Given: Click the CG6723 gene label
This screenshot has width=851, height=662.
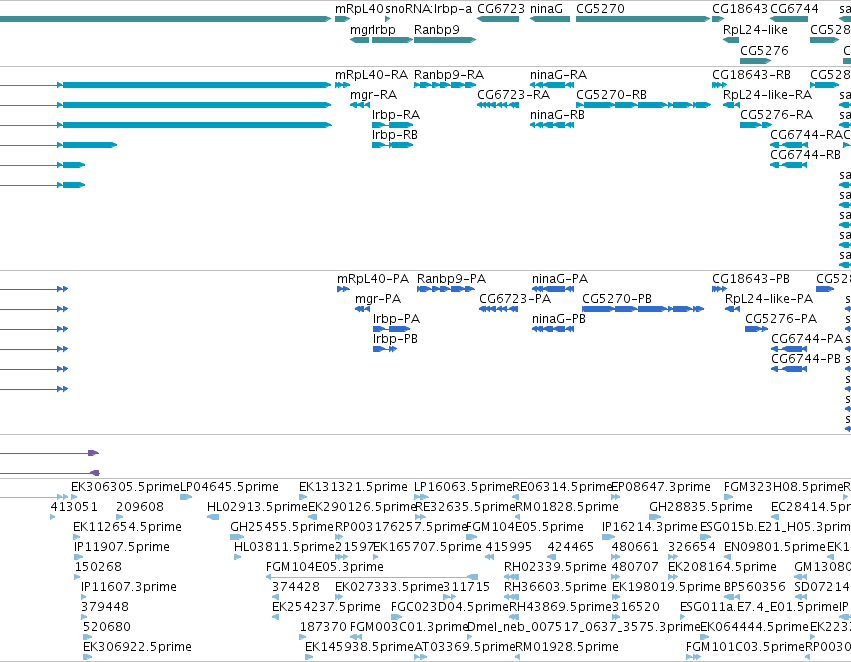Looking at the screenshot, I should click(500, 9).
